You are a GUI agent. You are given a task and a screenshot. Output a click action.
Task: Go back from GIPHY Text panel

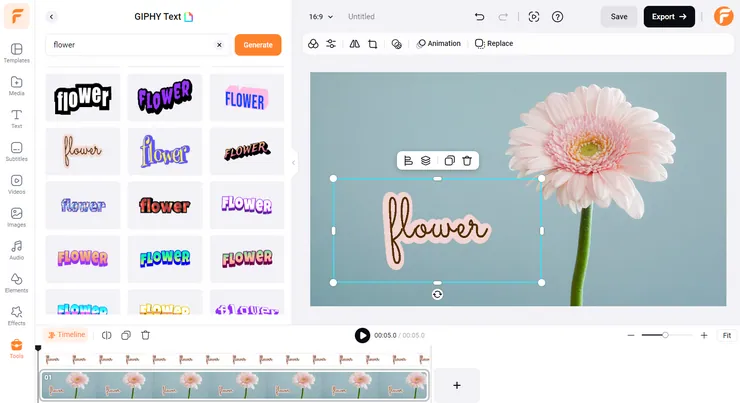pyautogui.click(x=51, y=17)
